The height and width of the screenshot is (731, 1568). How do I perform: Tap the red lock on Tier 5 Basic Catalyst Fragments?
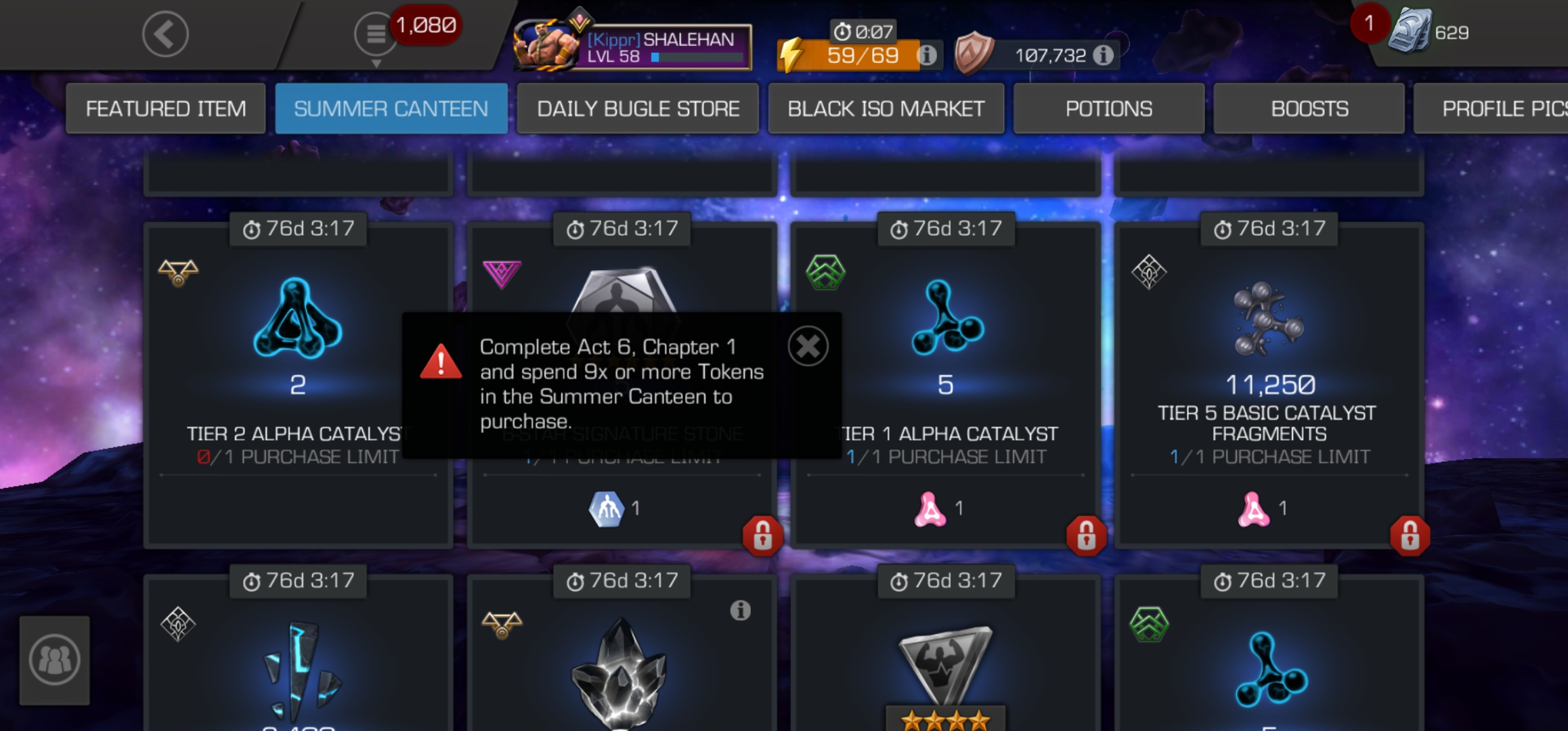1410,536
